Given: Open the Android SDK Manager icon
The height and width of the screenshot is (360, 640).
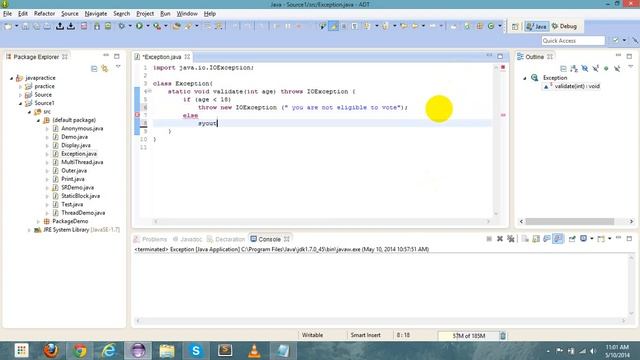Looking at the screenshot, I should tap(97, 26).
